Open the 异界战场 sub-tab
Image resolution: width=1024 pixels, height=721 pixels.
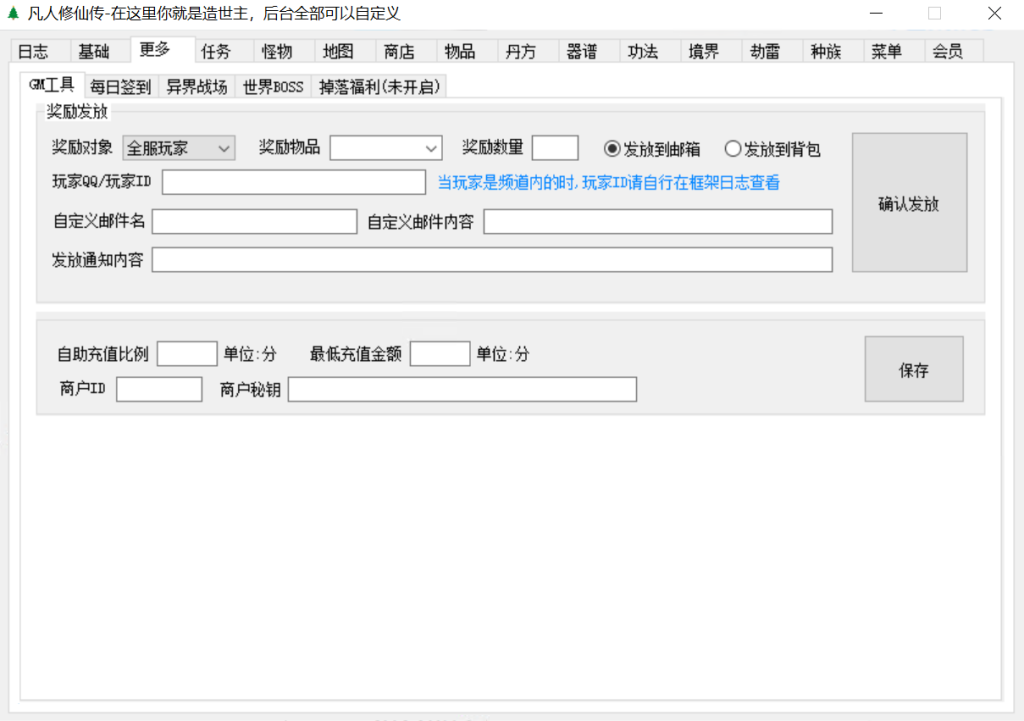(x=196, y=87)
